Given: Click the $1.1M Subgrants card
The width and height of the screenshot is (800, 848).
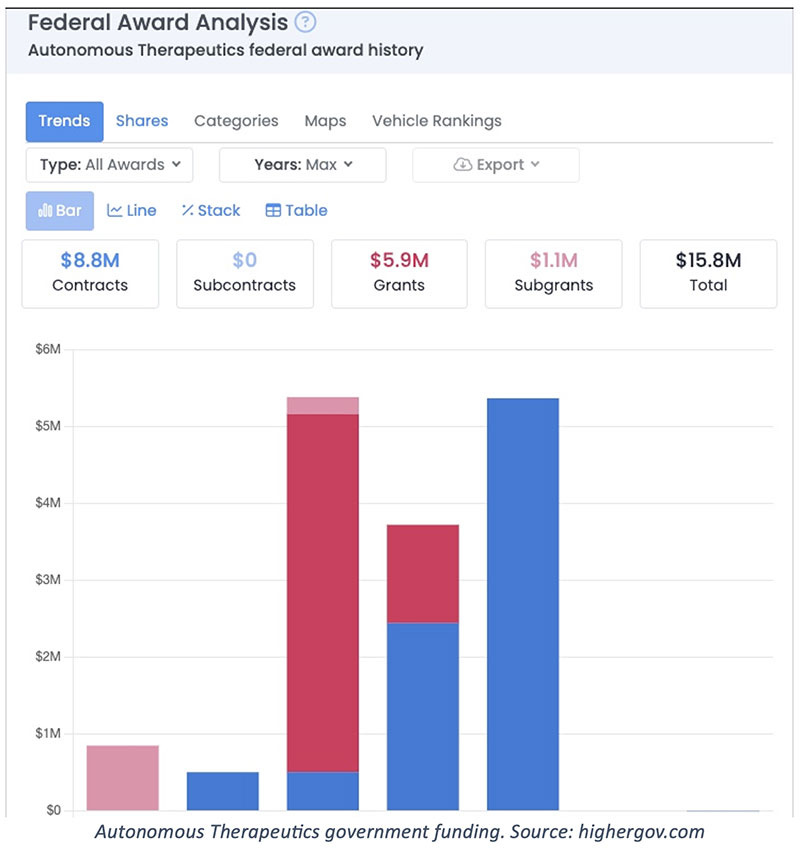Looking at the screenshot, I should coord(553,274).
